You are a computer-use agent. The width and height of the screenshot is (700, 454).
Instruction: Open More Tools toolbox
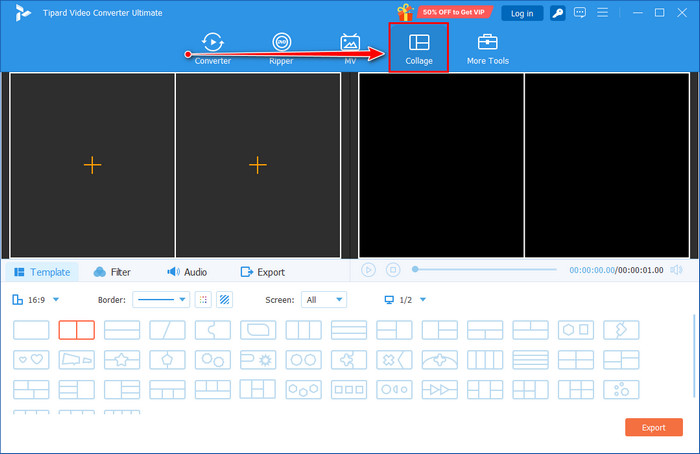click(x=487, y=47)
